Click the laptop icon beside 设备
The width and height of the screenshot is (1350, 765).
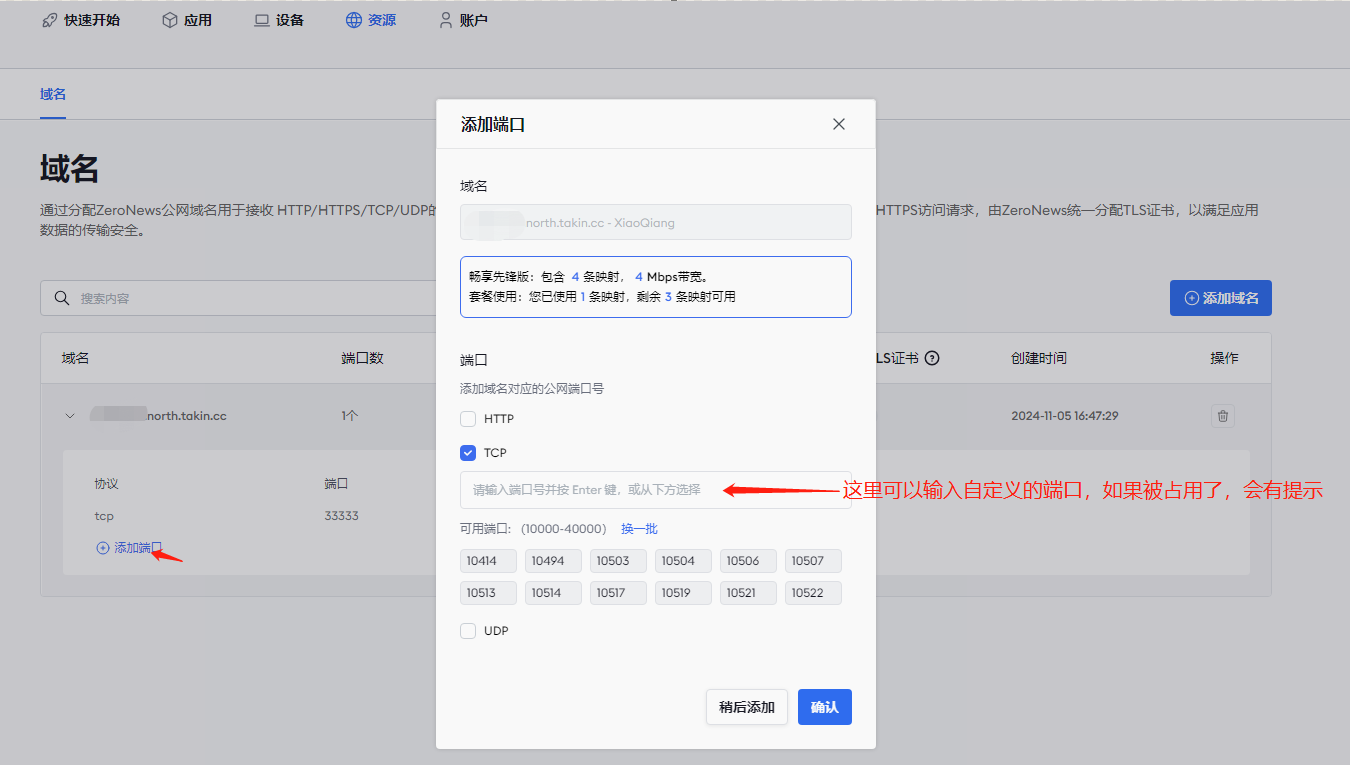(x=262, y=20)
